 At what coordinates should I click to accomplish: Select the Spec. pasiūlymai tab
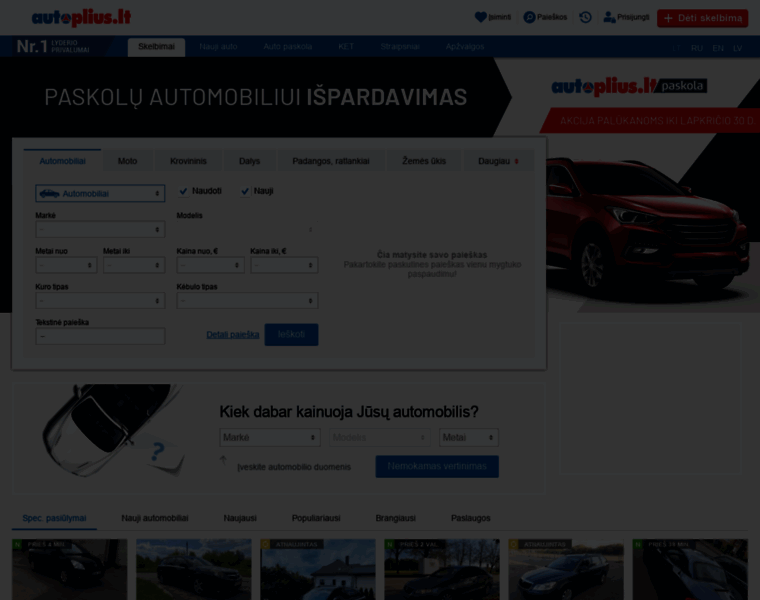(x=54, y=518)
